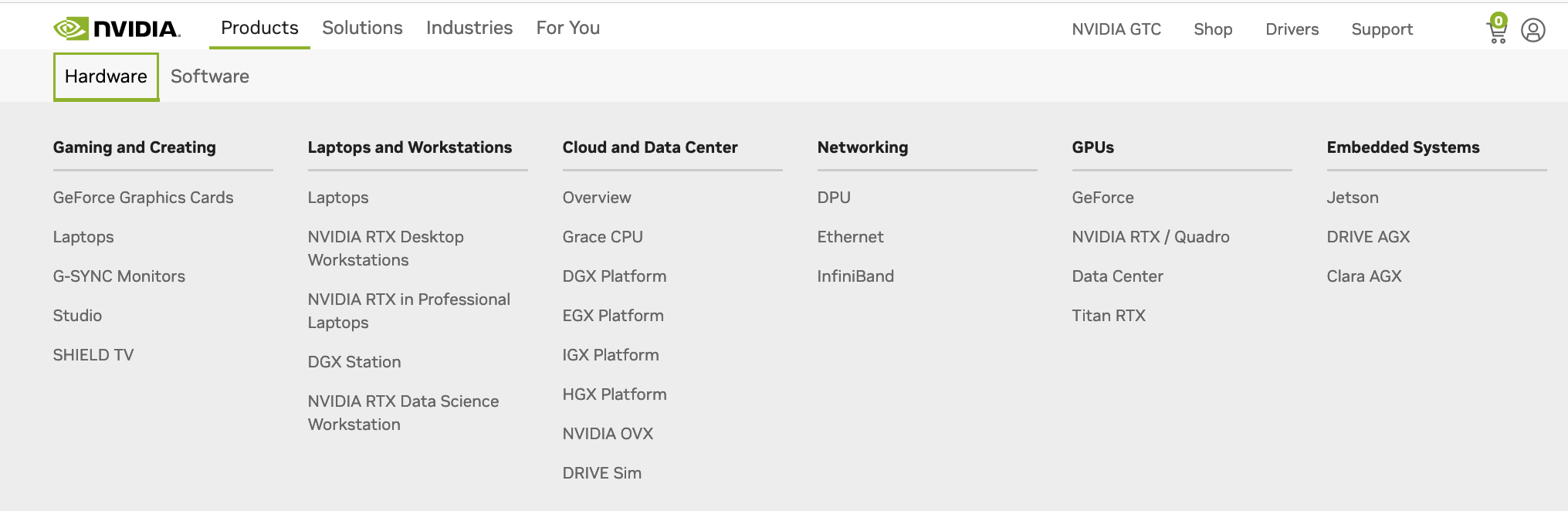This screenshot has height=511, width=1568.
Task: Open DGX Platform
Action: [615, 276]
